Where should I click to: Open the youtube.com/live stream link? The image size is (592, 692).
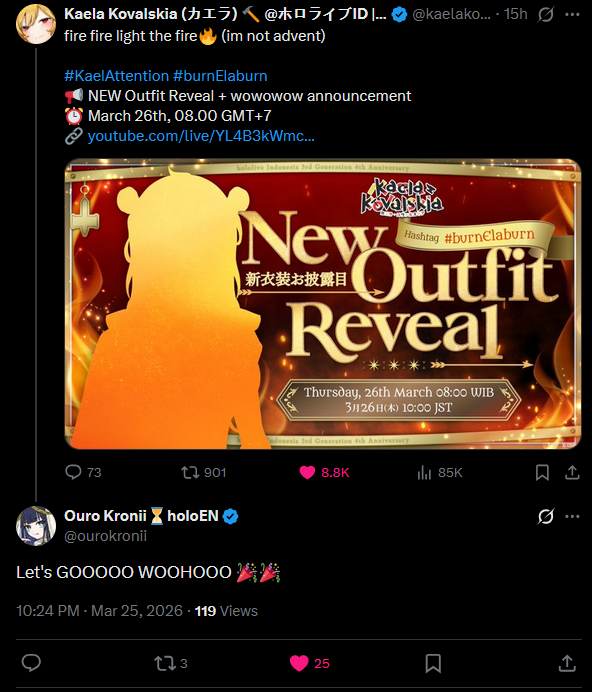(201, 136)
